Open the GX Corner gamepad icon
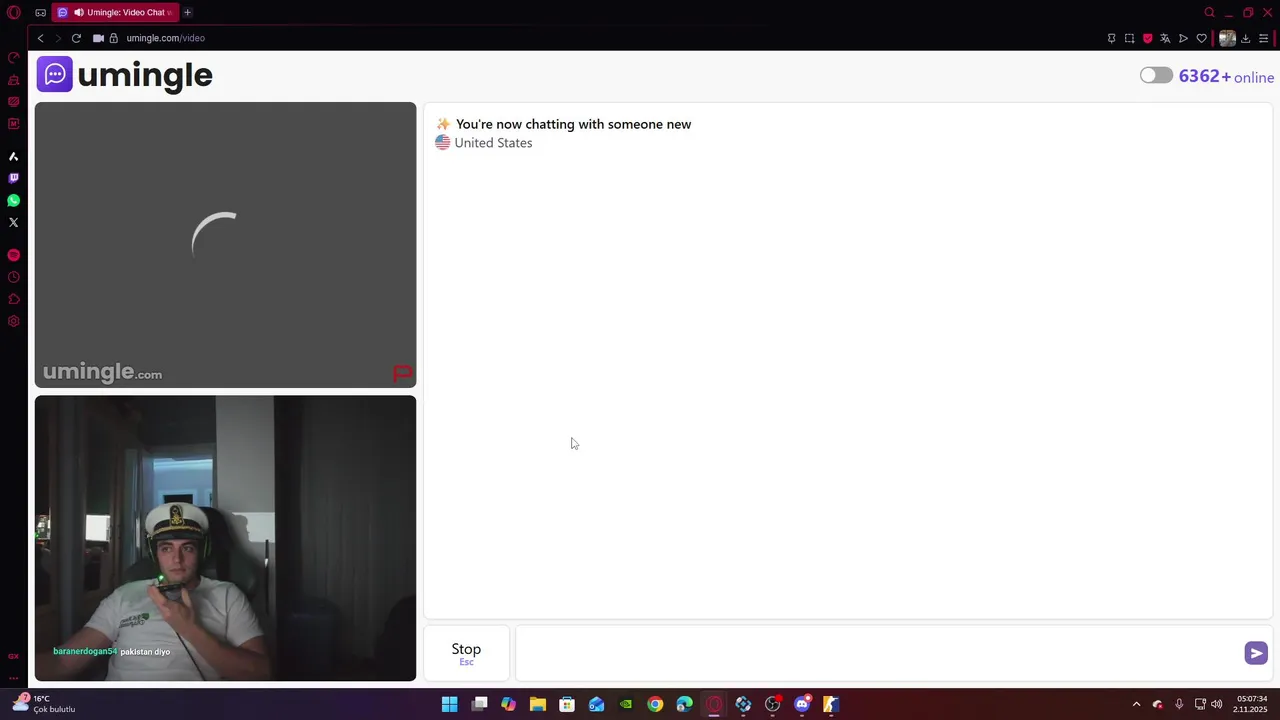Image resolution: width=1280 pixels, height=720 pixels. point(40,13)
